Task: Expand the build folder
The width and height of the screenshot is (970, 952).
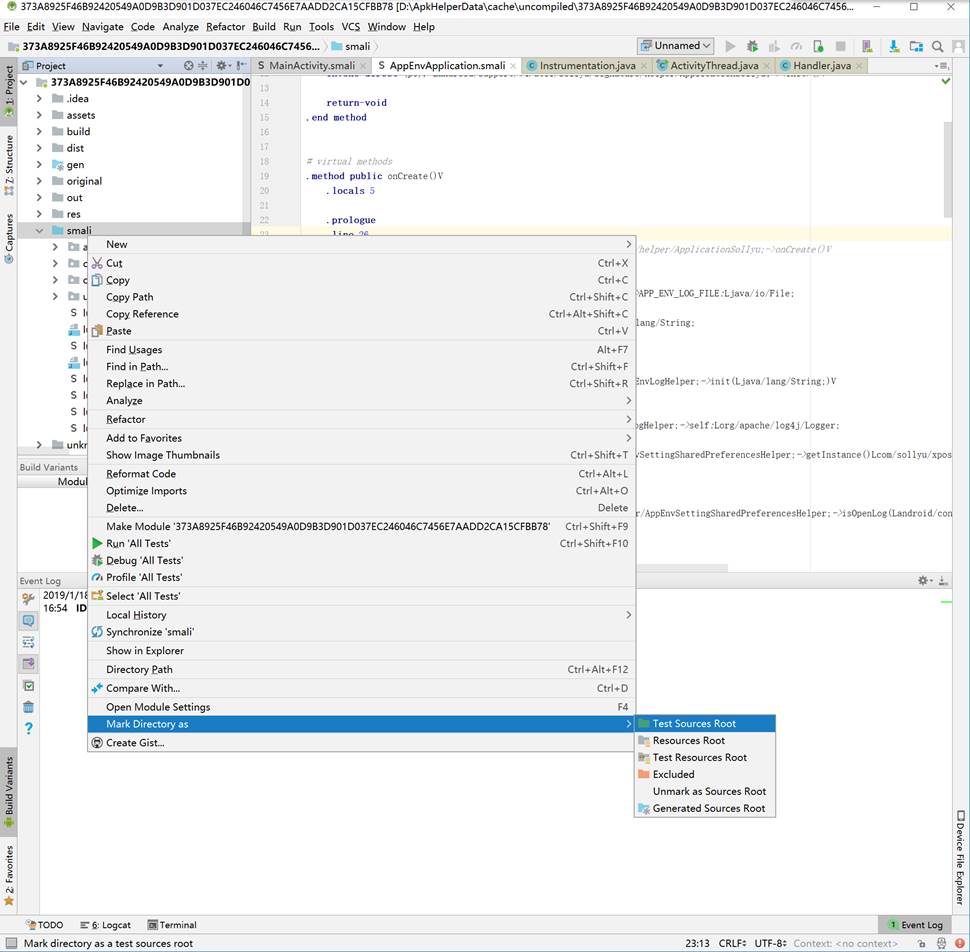Action: pos(39,131)
